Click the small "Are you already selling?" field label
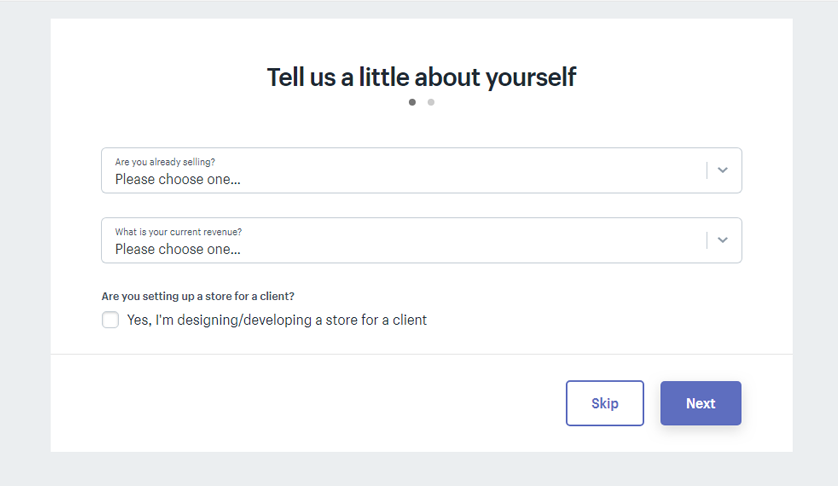Image resolution: width=838 pixels, height=486 pixels. (165, 161)
